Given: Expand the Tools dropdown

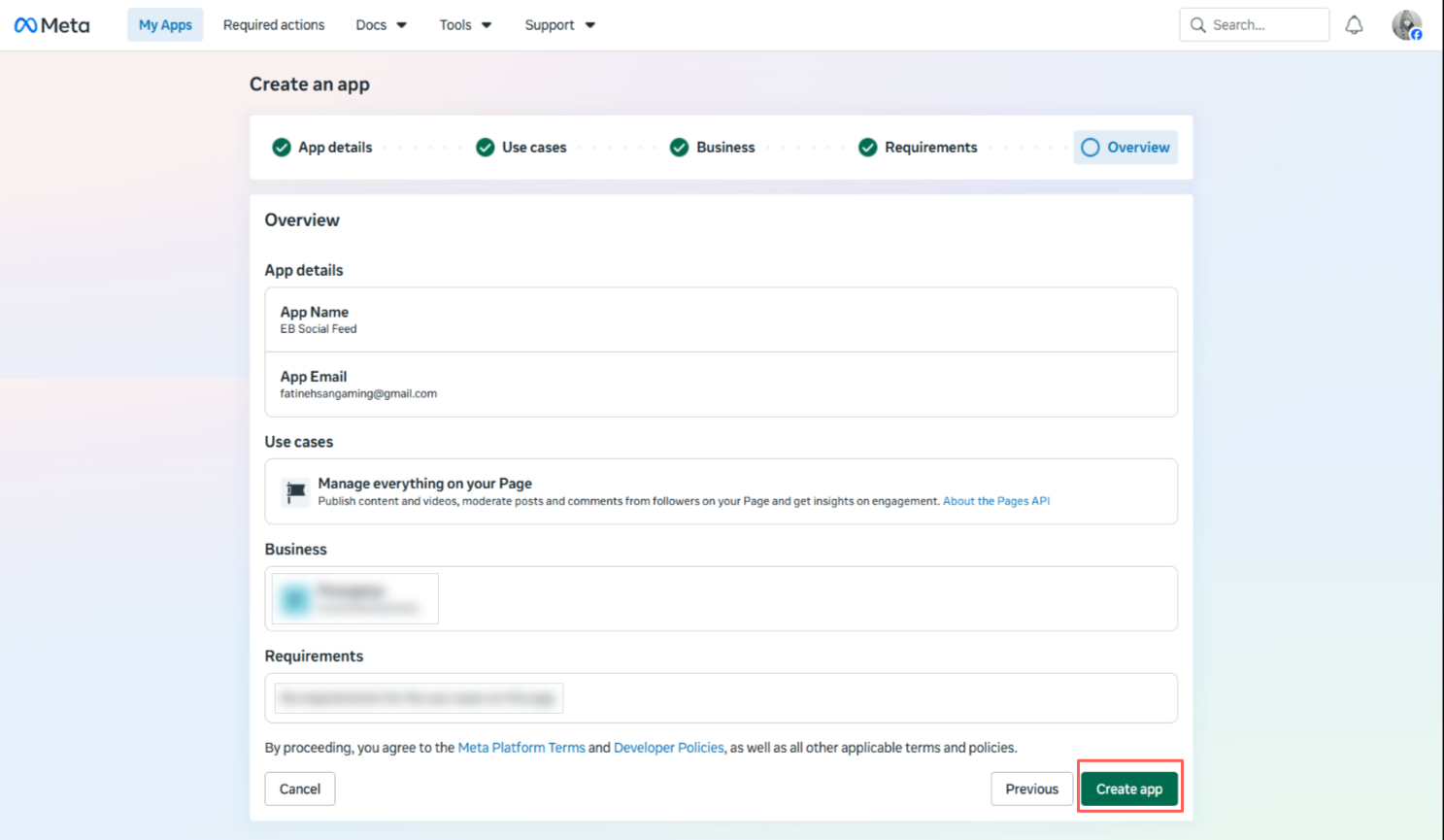Looking at the screenshot, I should click(x=465, y=25).
